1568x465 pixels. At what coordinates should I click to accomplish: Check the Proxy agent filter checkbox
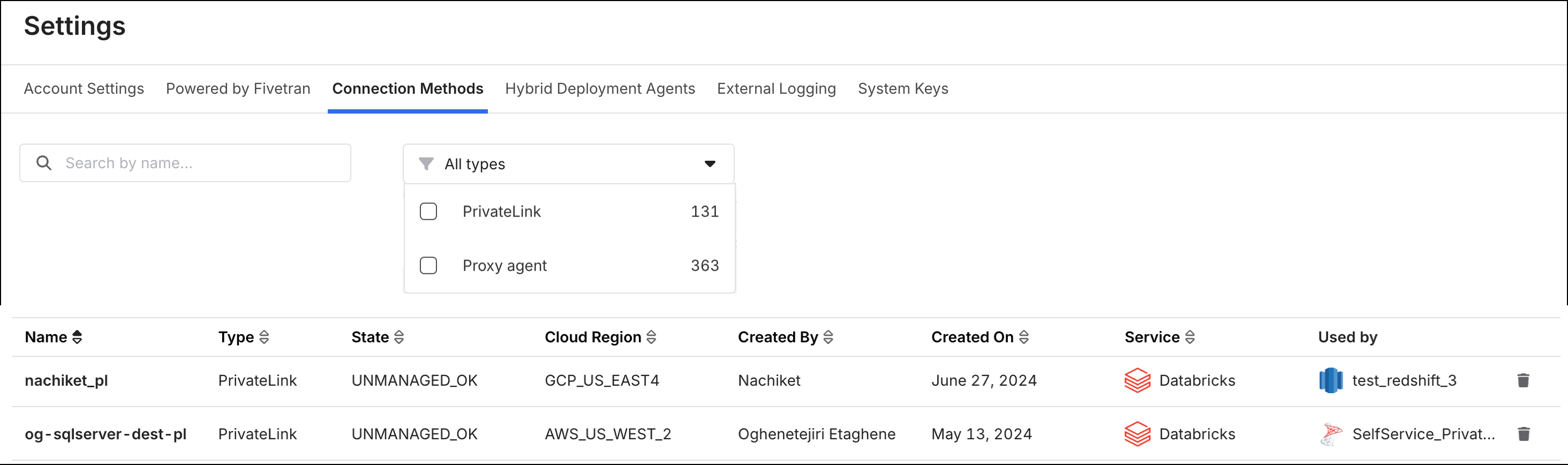[428, 265]
